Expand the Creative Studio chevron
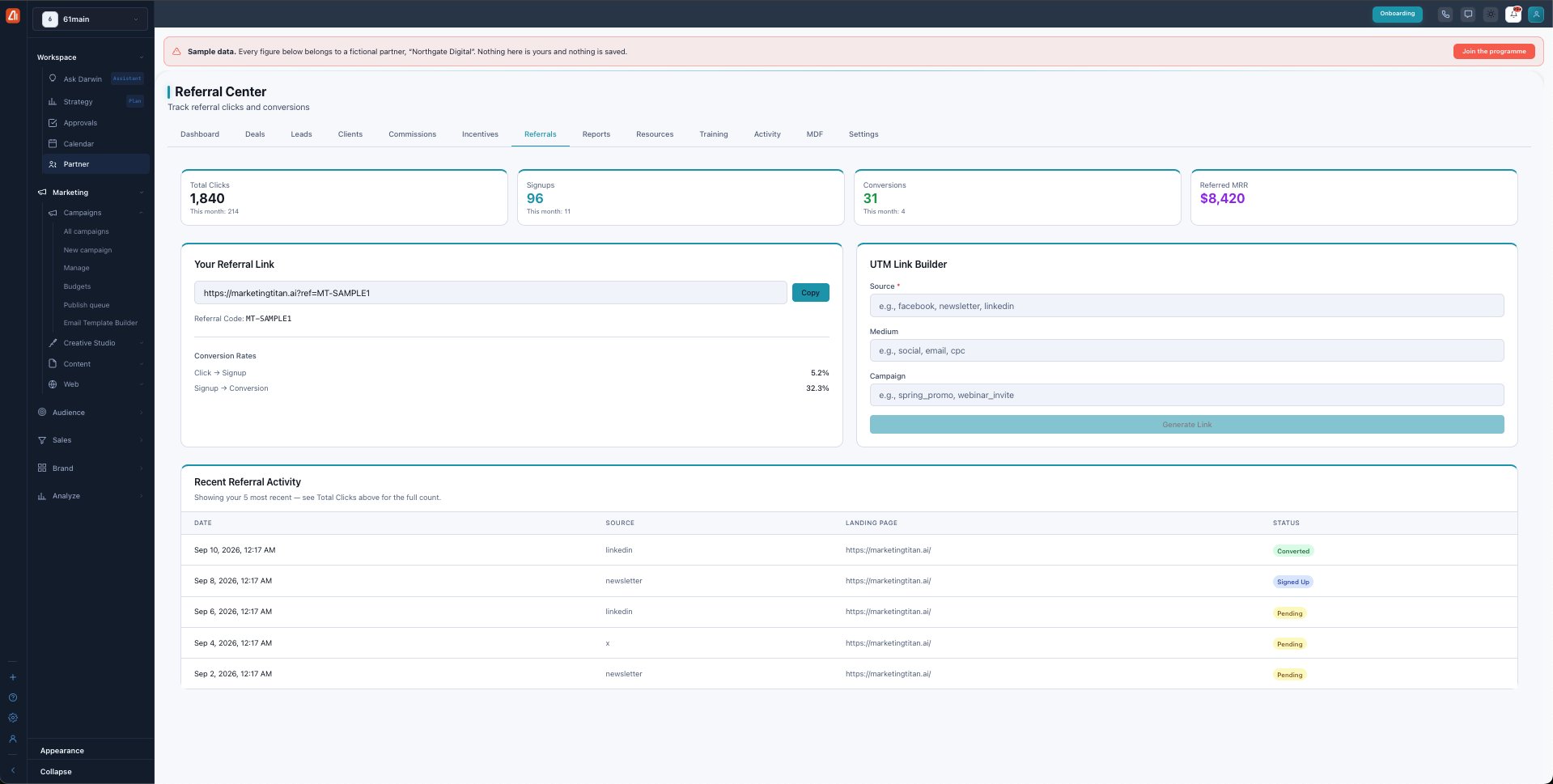The height and width of the screenshot is (784, 1553). click(x=141, y=343)
